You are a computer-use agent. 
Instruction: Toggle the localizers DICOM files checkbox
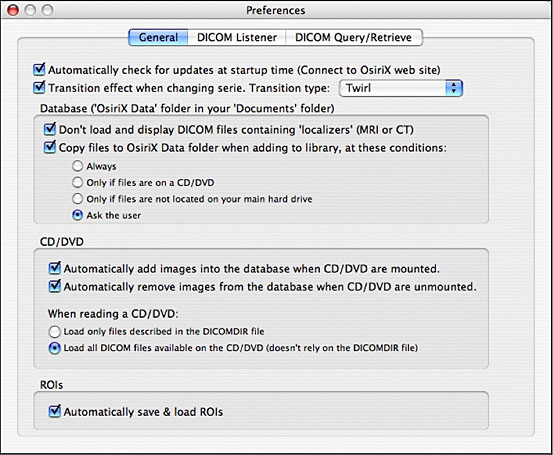[50, 129]
